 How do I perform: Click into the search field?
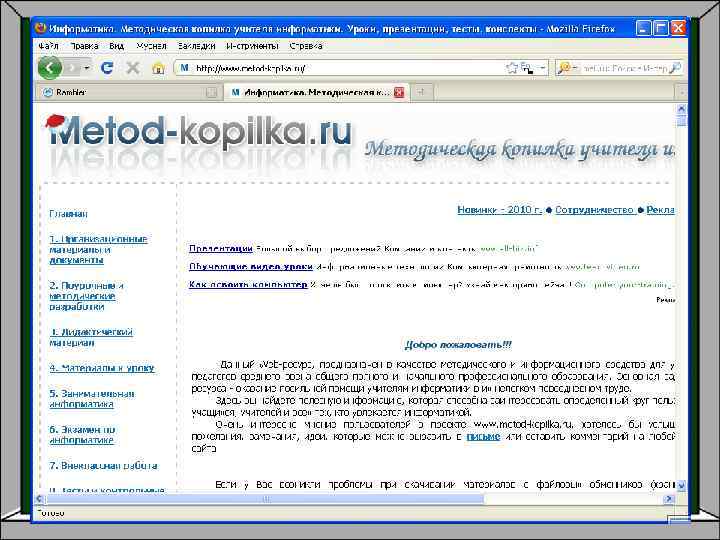pos(625,68)
